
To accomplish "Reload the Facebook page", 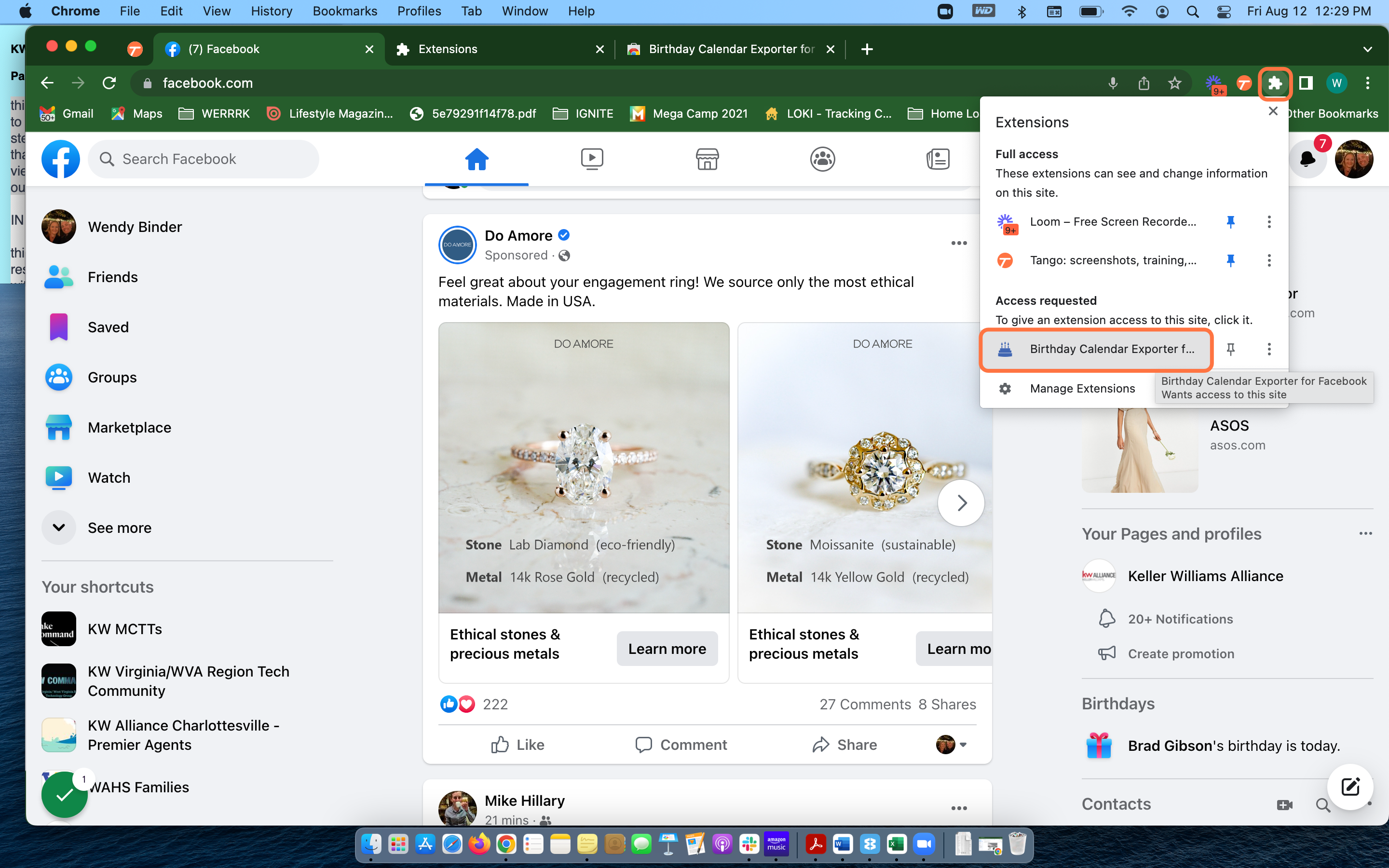I will 109,83.
